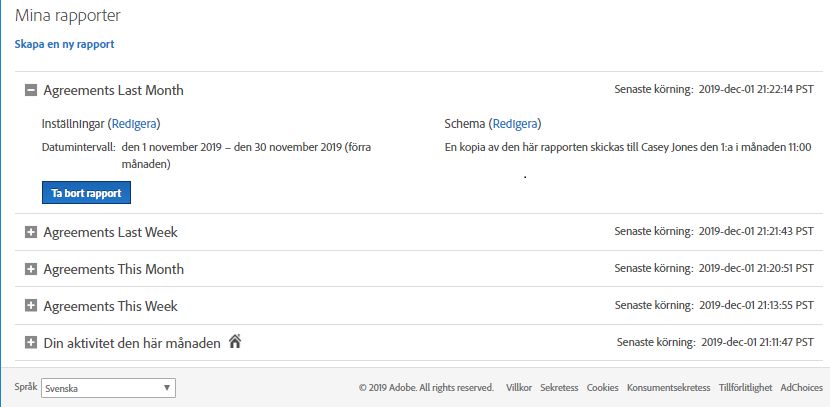Edit Inställningar via the Redigera link
The width and height of the screenshot is (830, 407).
point(134,124)
